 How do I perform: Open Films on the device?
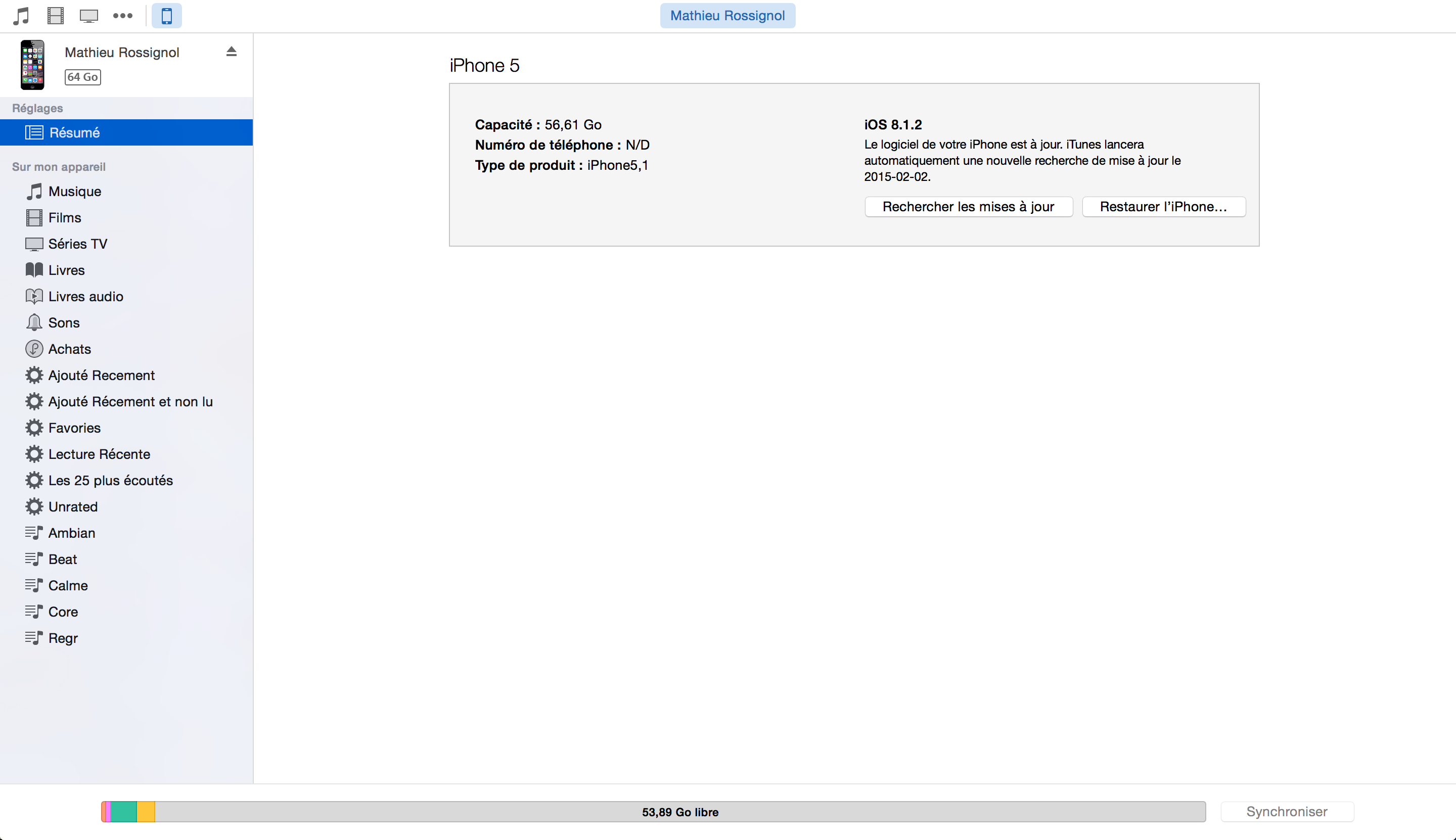(x=126, y=217)
